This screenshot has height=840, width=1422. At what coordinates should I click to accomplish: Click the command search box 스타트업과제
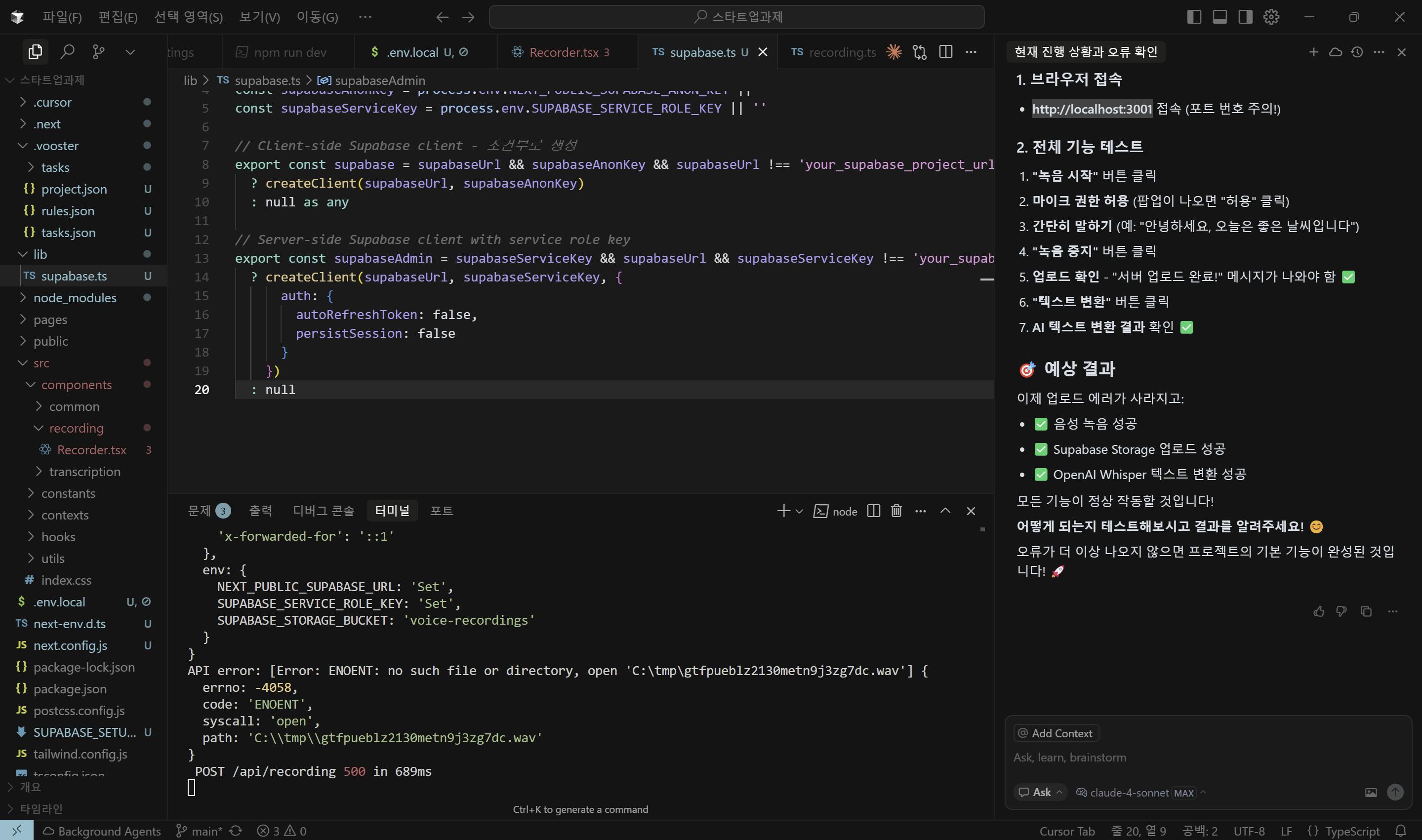coord(736,17)
